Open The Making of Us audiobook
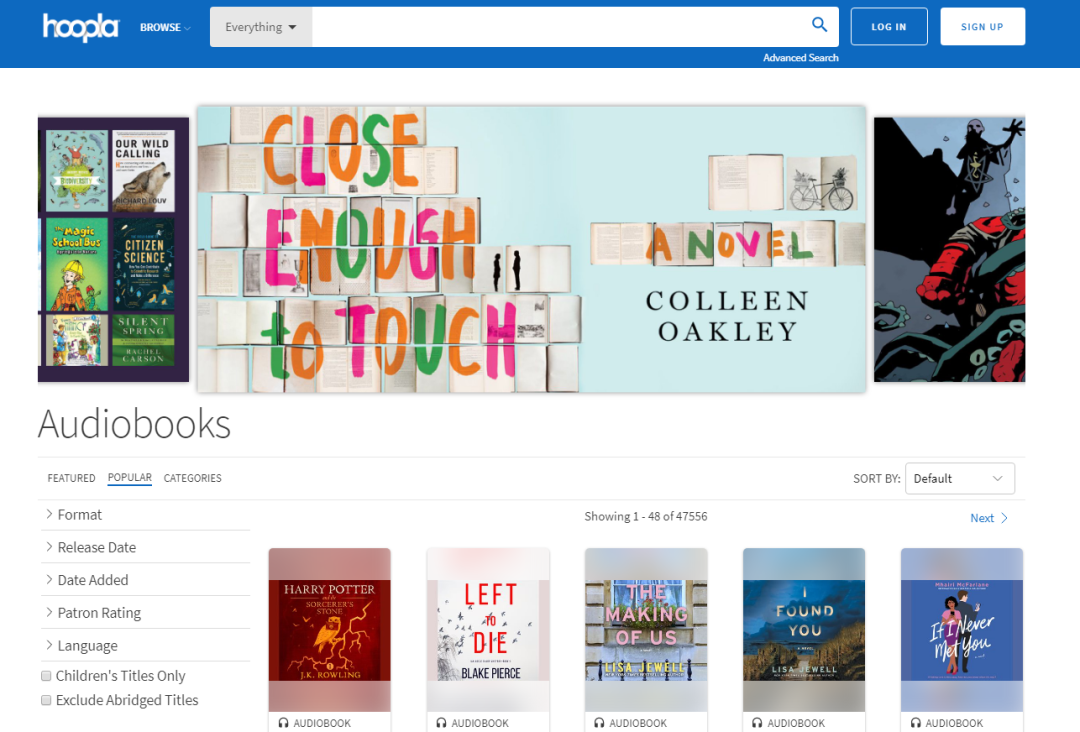This screenshot has height=732, width=1080. coord(646,630)
